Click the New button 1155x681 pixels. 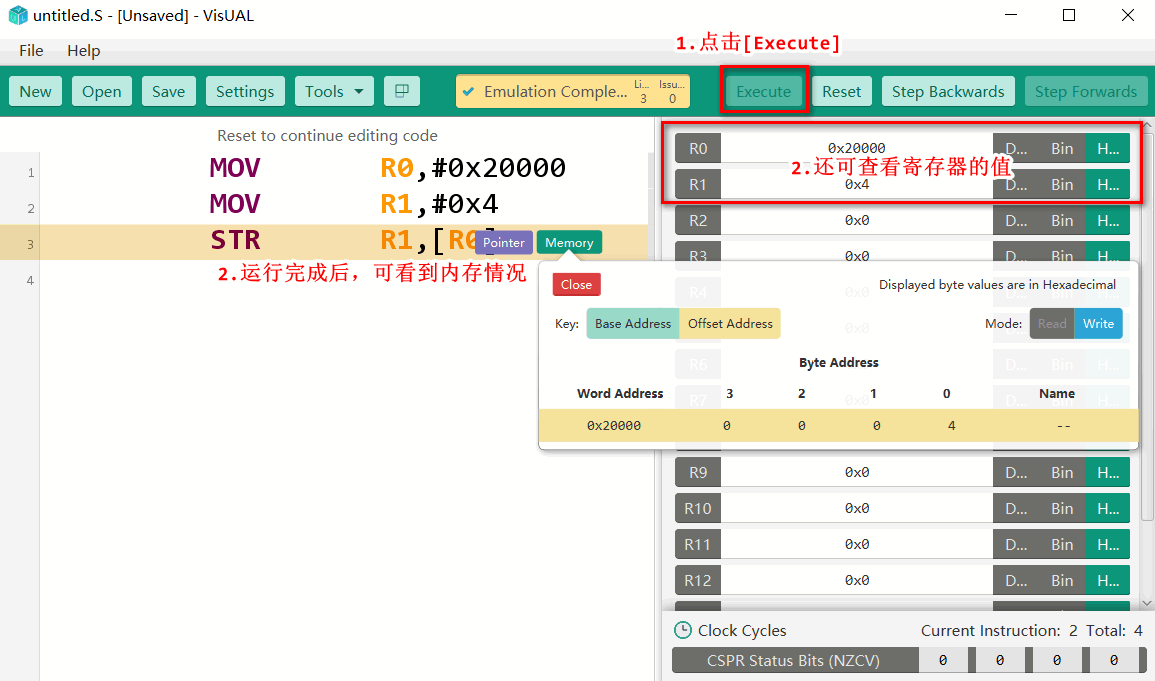point(35,91)
